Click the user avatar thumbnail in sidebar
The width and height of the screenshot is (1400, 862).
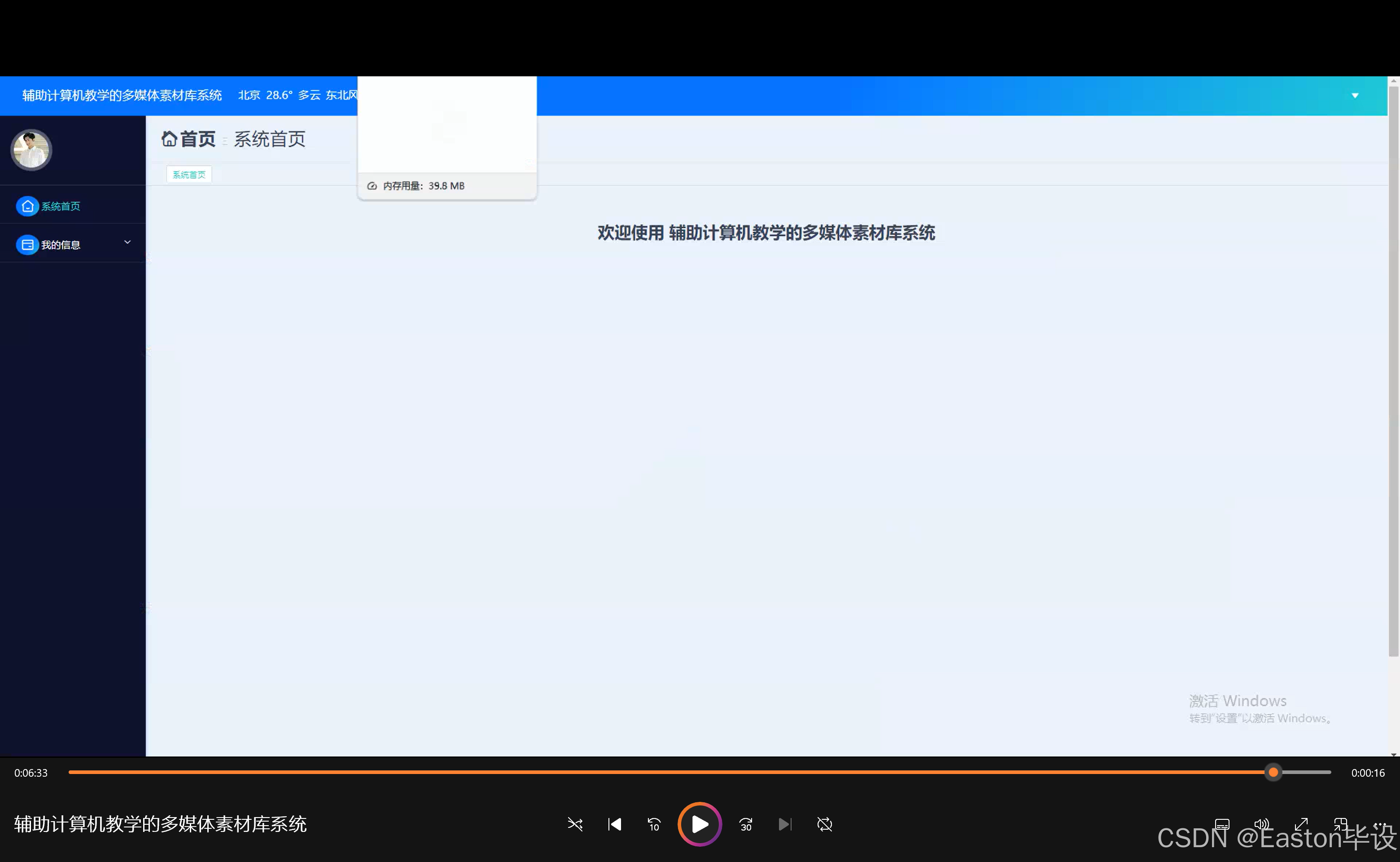(x=31, y=150)
